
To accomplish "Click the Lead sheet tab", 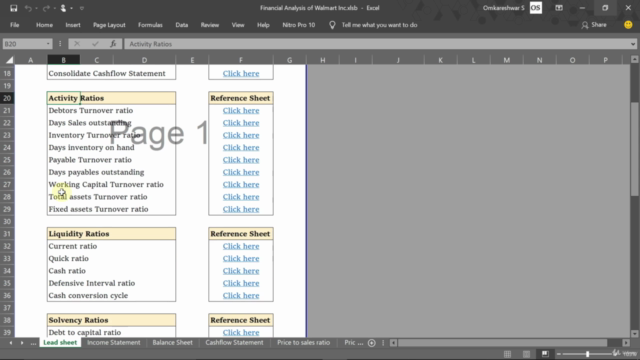I will (x=60, y=342).
